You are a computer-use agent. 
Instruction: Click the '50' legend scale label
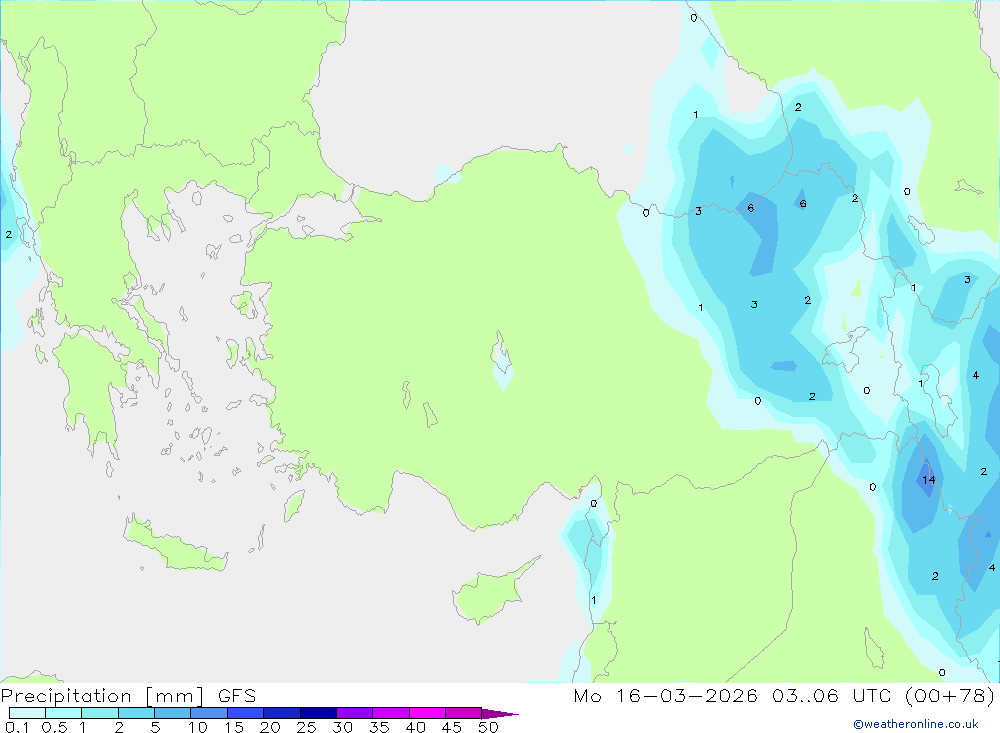pyautogui.click(x=489, y=727)
